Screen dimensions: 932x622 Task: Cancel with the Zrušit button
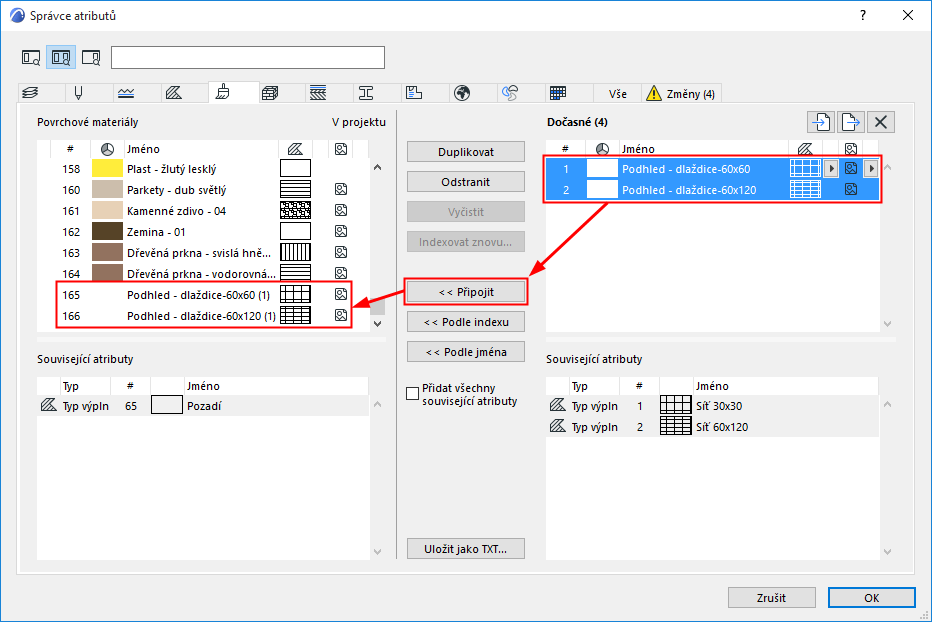point(772,598)
